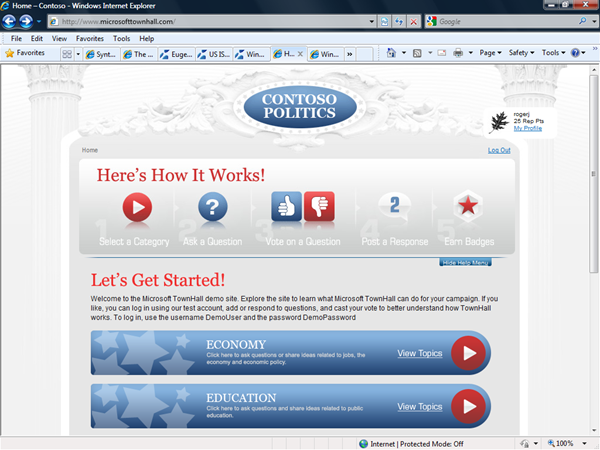Viewport: 600px width, 450px height.
Task: Open the File menu
Action: click(16, 39)
